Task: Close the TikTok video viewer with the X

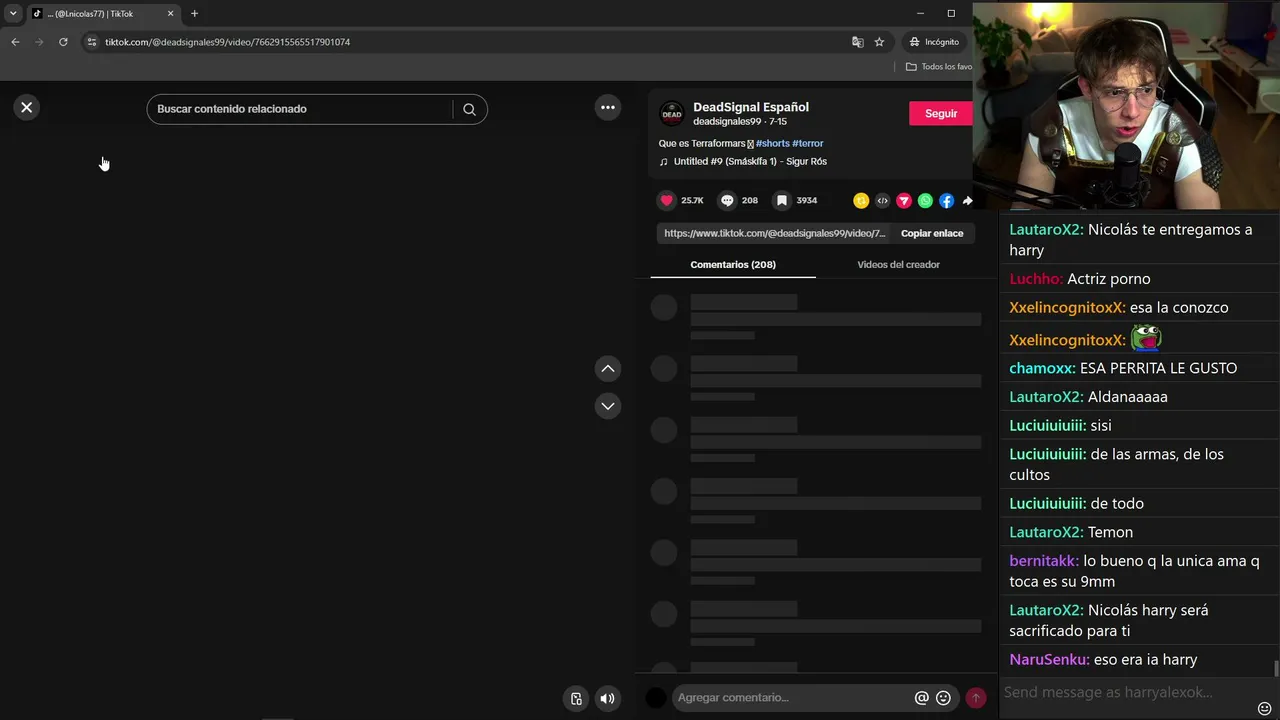Action: tap(27, 107)
